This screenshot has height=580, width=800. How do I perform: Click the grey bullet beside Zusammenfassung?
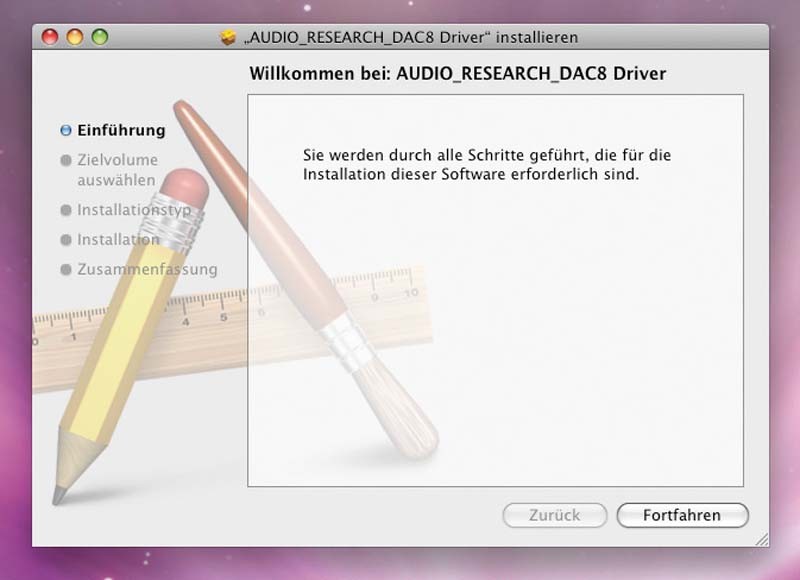pyautogui.click(x=66, y=269)
